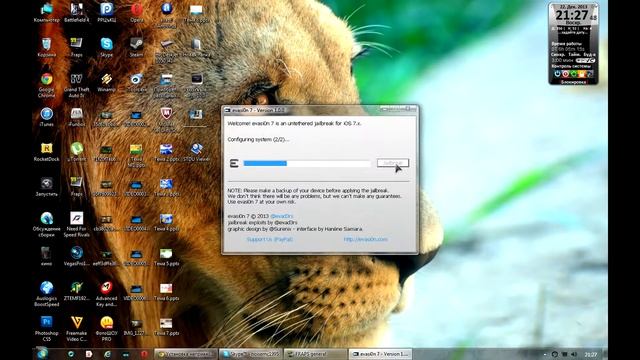Open the Support Us (PayPal) link
The image size is (640, 360).
tap(270, 239)
